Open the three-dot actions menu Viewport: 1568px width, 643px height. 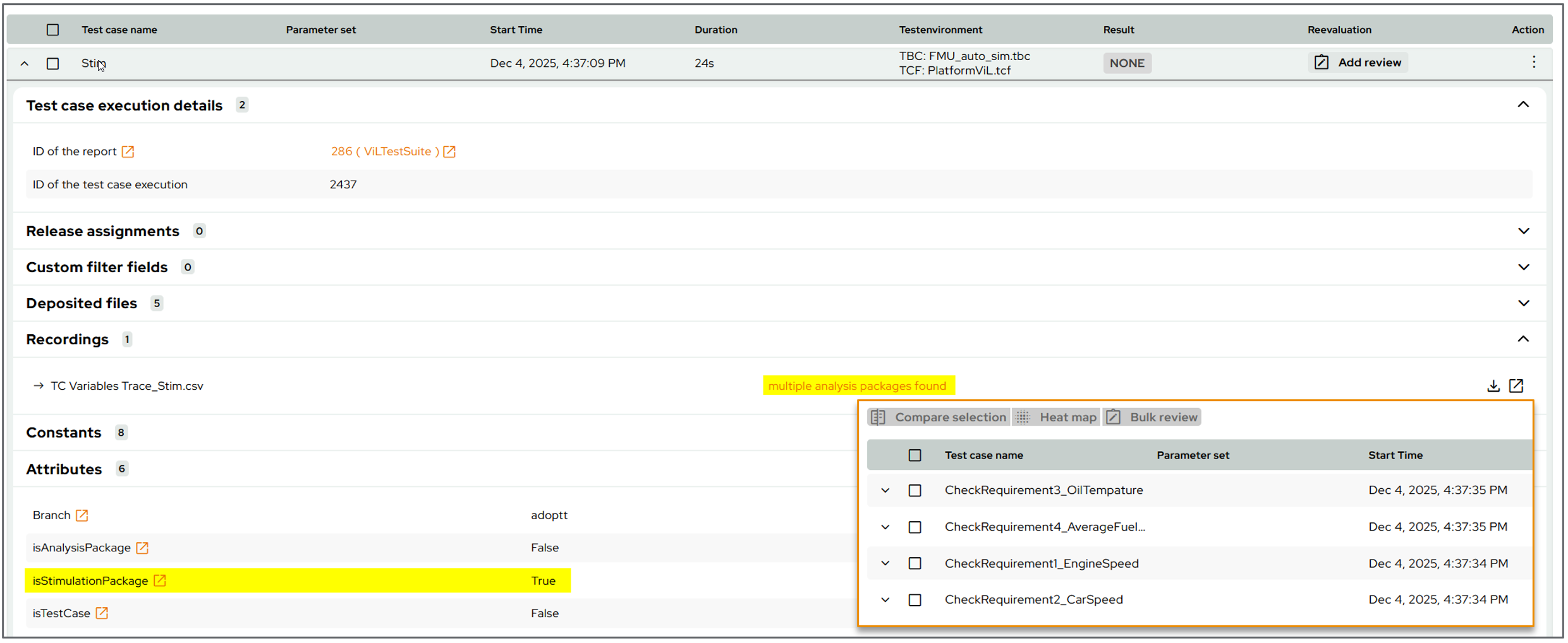click(x=1534, y=62)
